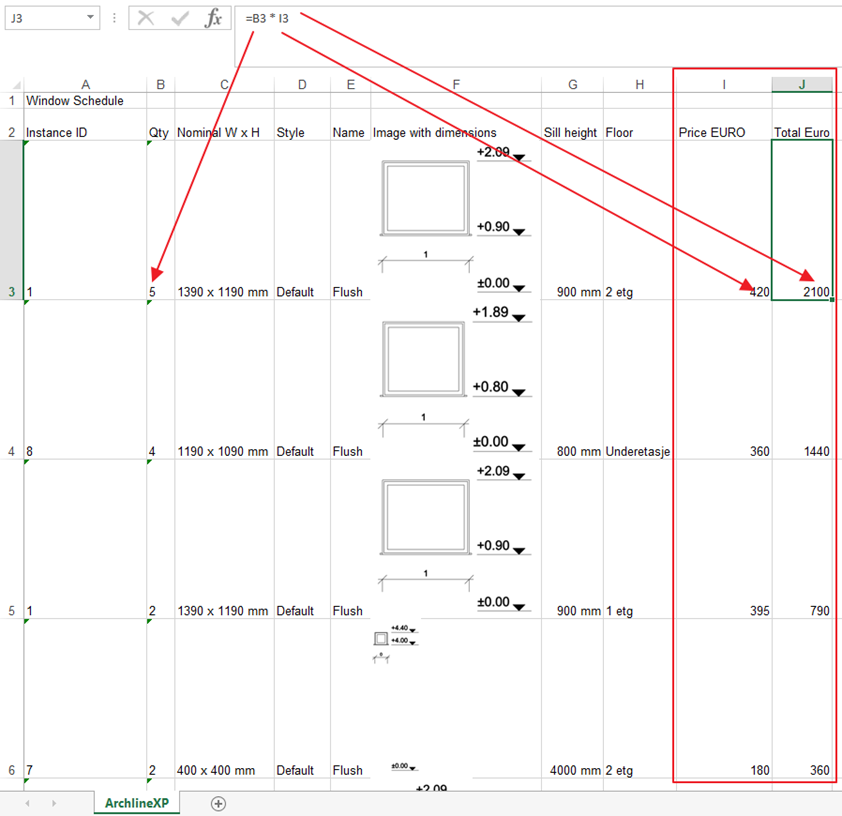
Task: Select column F header
Action: [455, 85]
